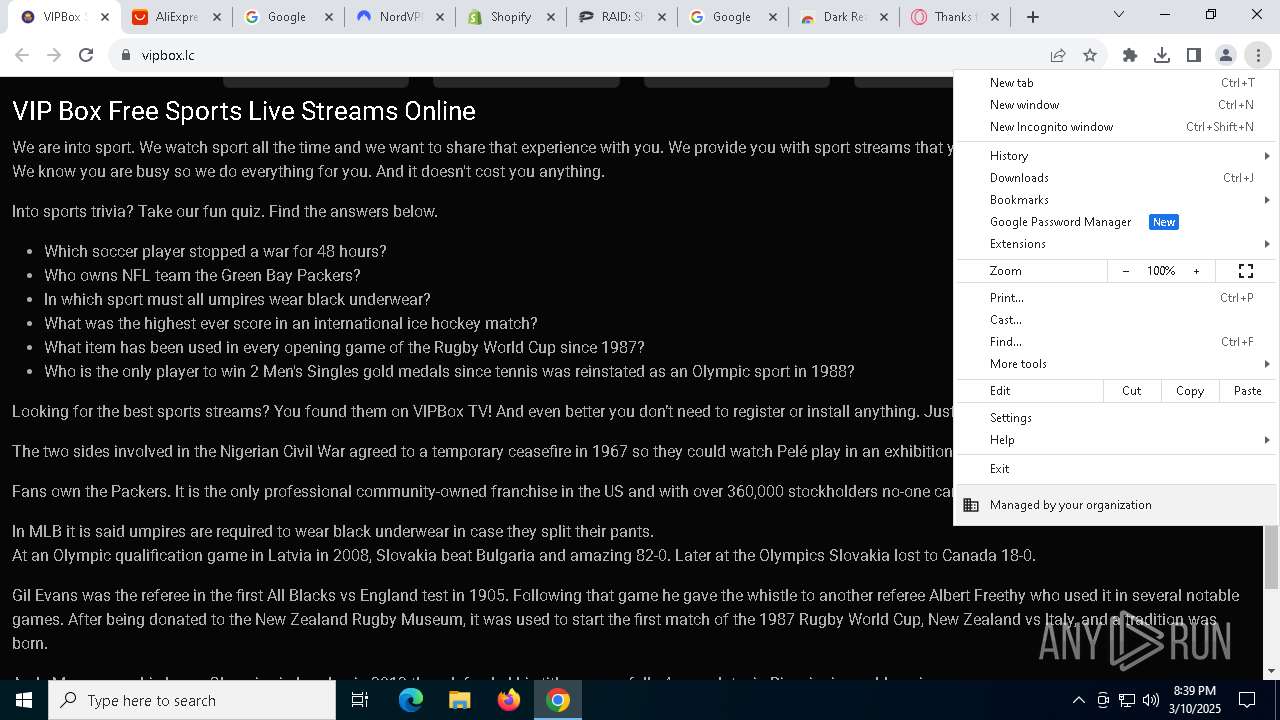Image resolution: width=1280 pixels, height=720 pixels.
Task: Close the AliExpress tab
Action: point(217,17)
